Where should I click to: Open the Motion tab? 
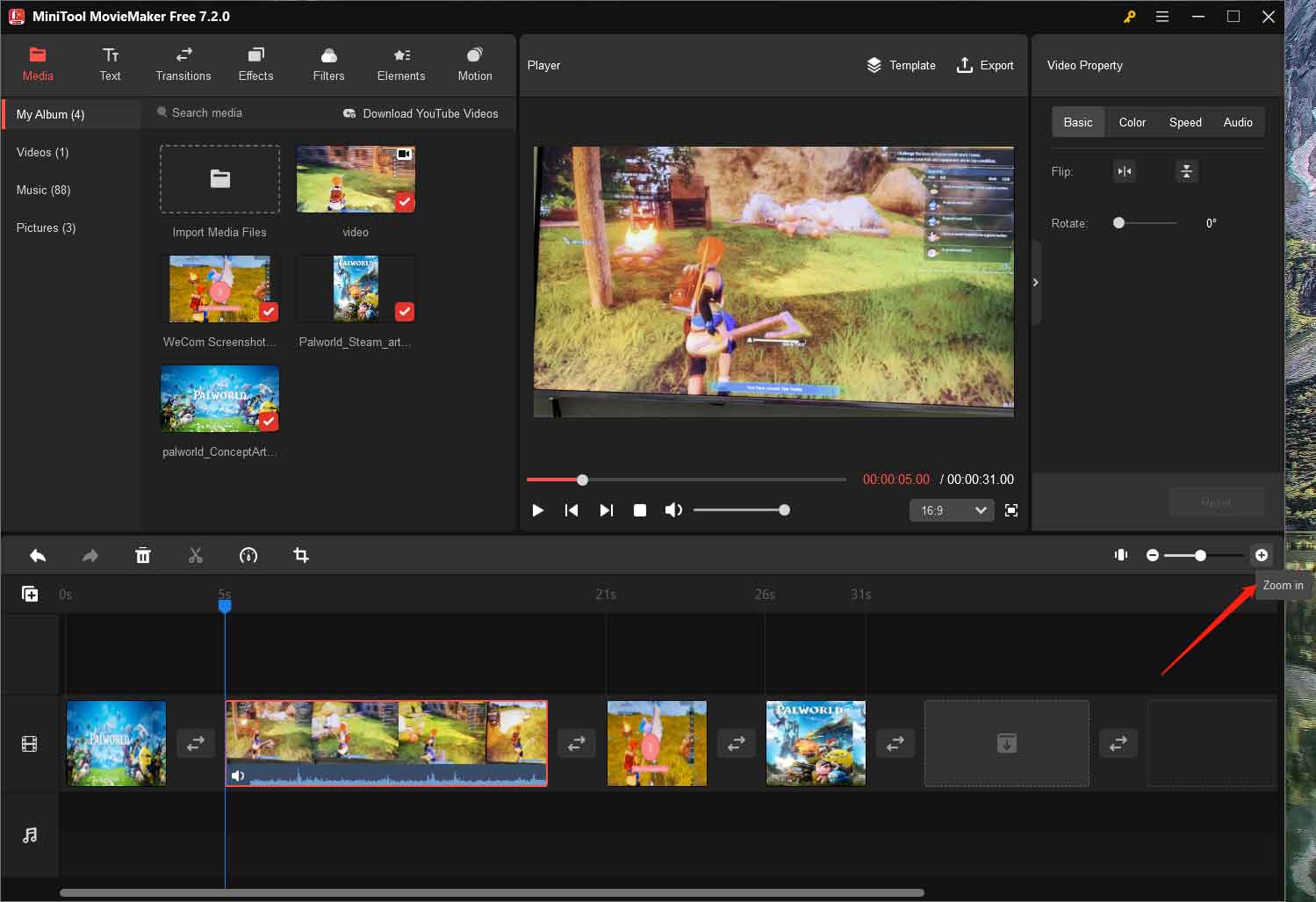point(475,65)
